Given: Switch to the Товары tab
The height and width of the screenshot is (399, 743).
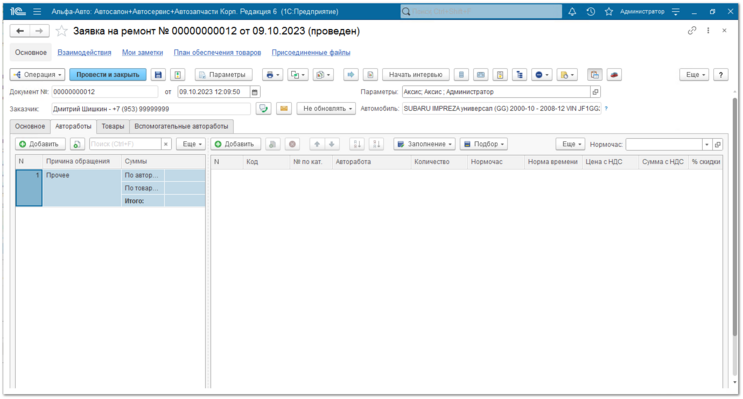Looking at the screenshot, I should (x=113, y=127).
